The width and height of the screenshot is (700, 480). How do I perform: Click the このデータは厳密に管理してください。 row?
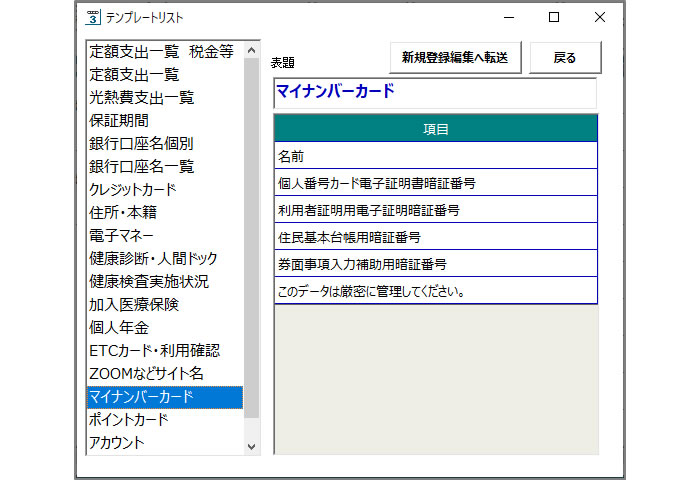[436, 291]
